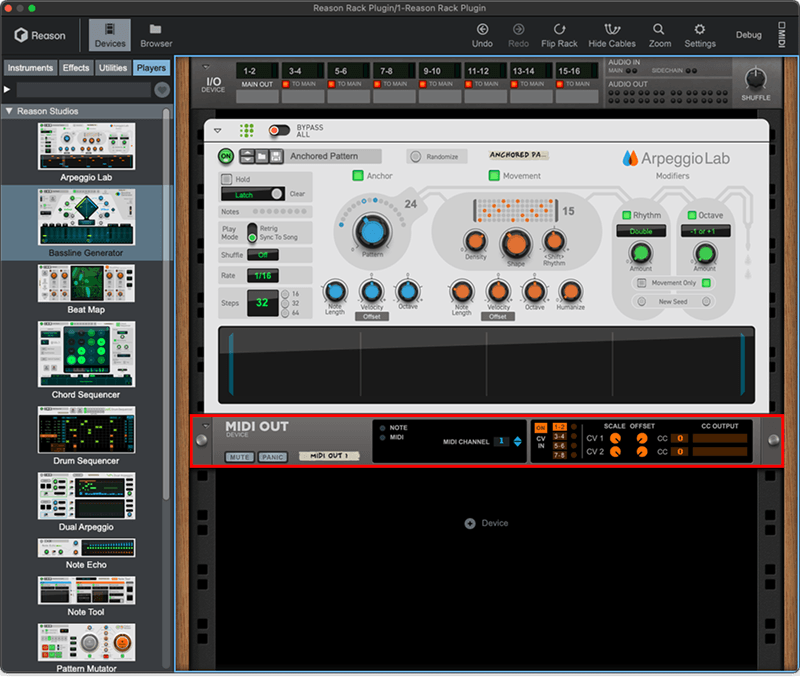Open the Shuffle Off selector
The image size is (800, 677).
click(x=263, y=255)
